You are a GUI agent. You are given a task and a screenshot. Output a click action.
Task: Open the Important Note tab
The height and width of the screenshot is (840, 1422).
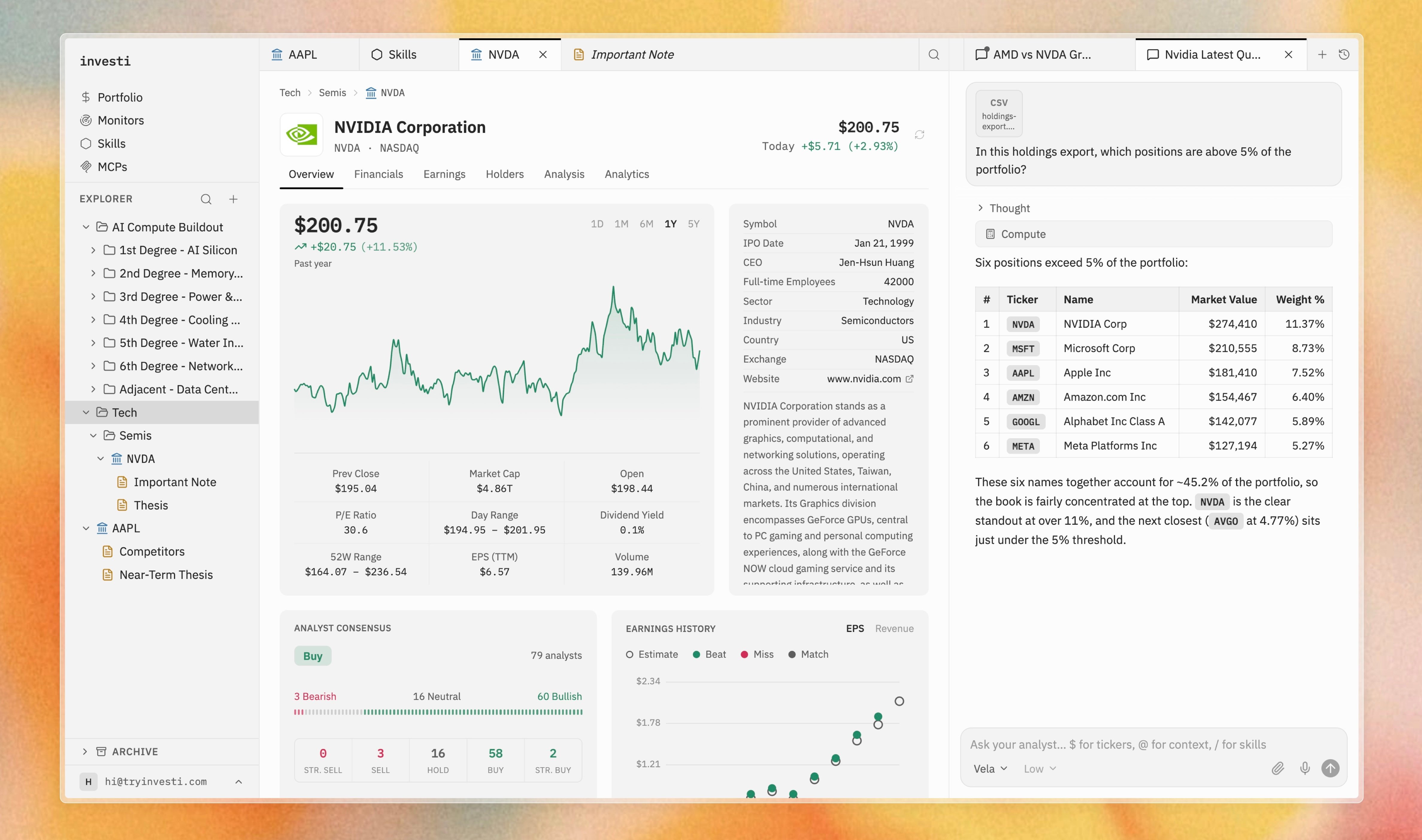pyautogui.click(x=624, y=55)
